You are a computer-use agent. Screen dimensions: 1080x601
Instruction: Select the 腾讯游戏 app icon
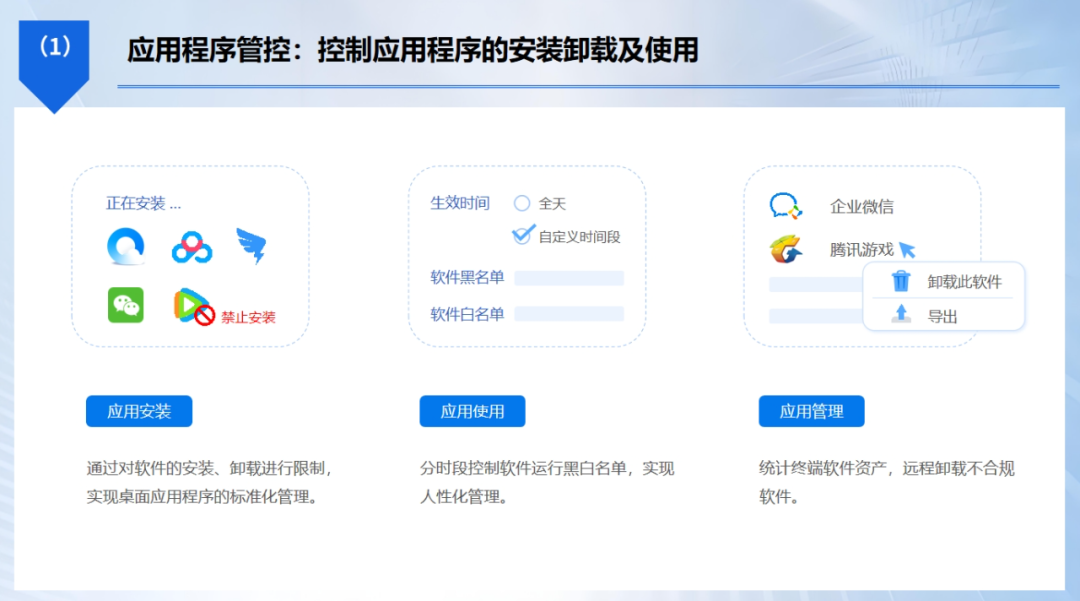pos(785,247)
